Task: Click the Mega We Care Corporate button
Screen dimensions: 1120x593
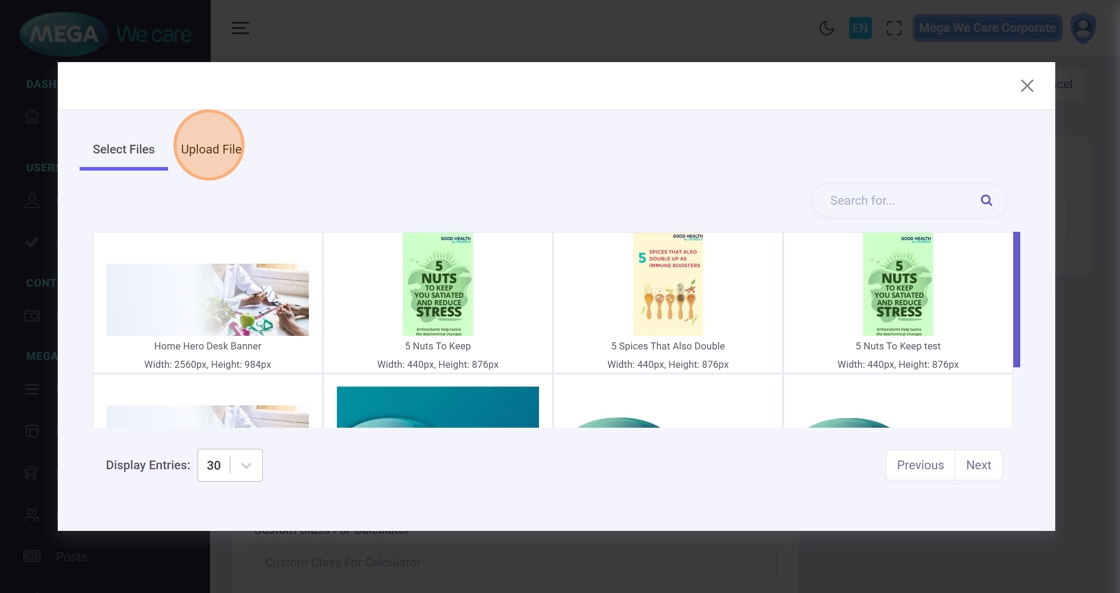Action: 987,28
